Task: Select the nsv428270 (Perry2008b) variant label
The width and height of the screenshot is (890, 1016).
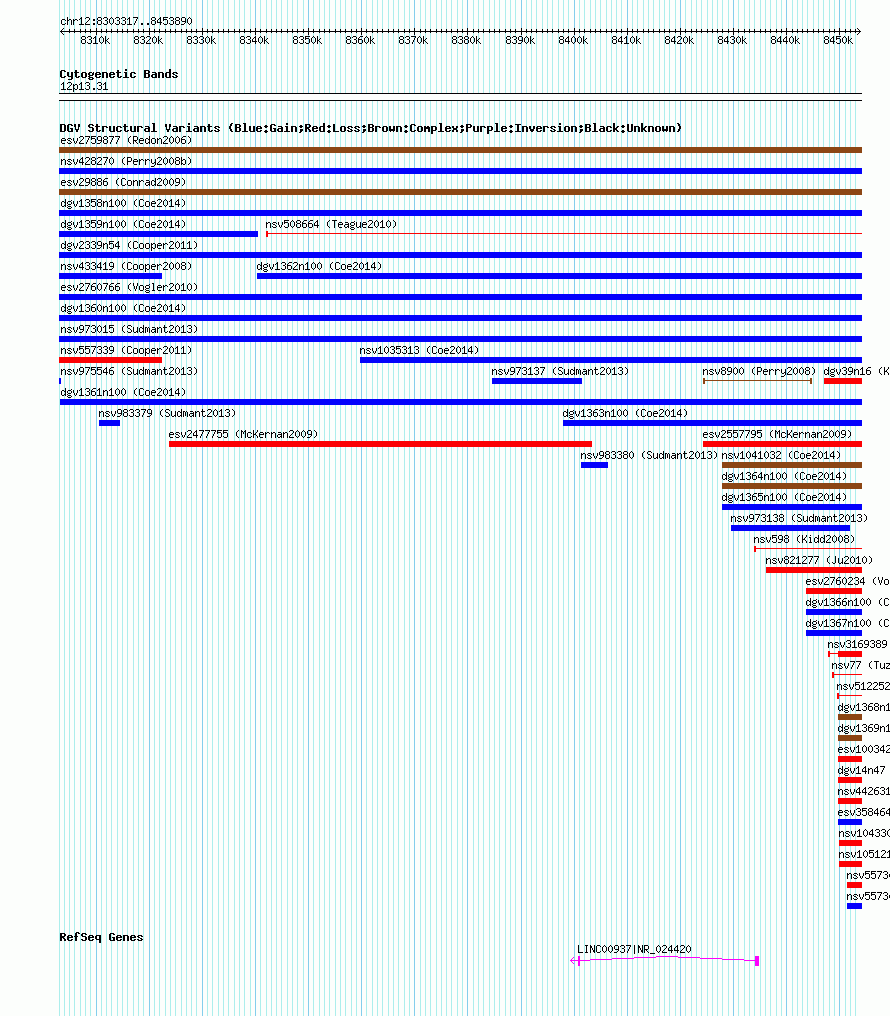Action: click(x=126, y=161)
